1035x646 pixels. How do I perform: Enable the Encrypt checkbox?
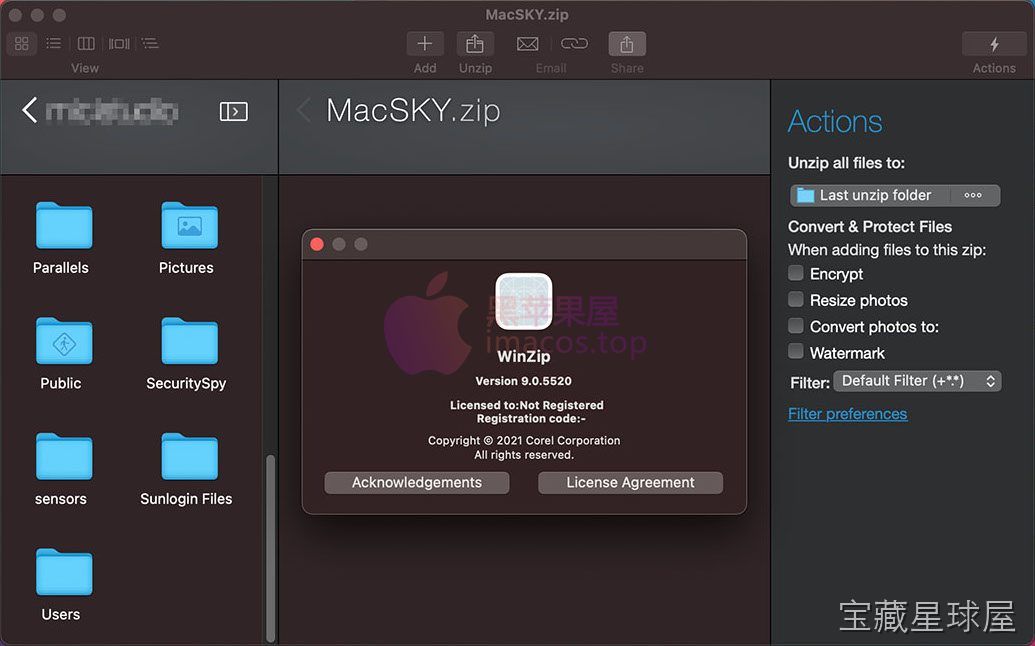(x=796, y=273)
